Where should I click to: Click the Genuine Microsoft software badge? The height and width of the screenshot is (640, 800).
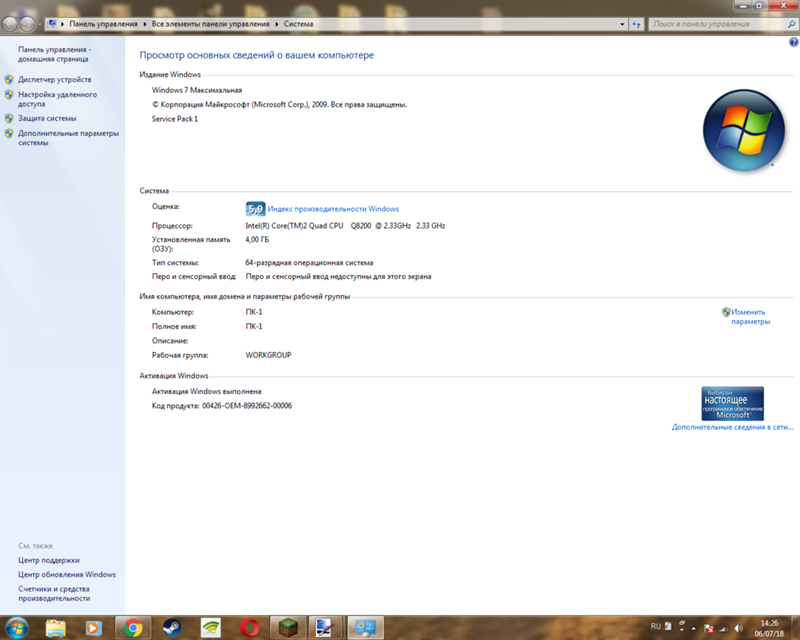(x=732, y=403)
